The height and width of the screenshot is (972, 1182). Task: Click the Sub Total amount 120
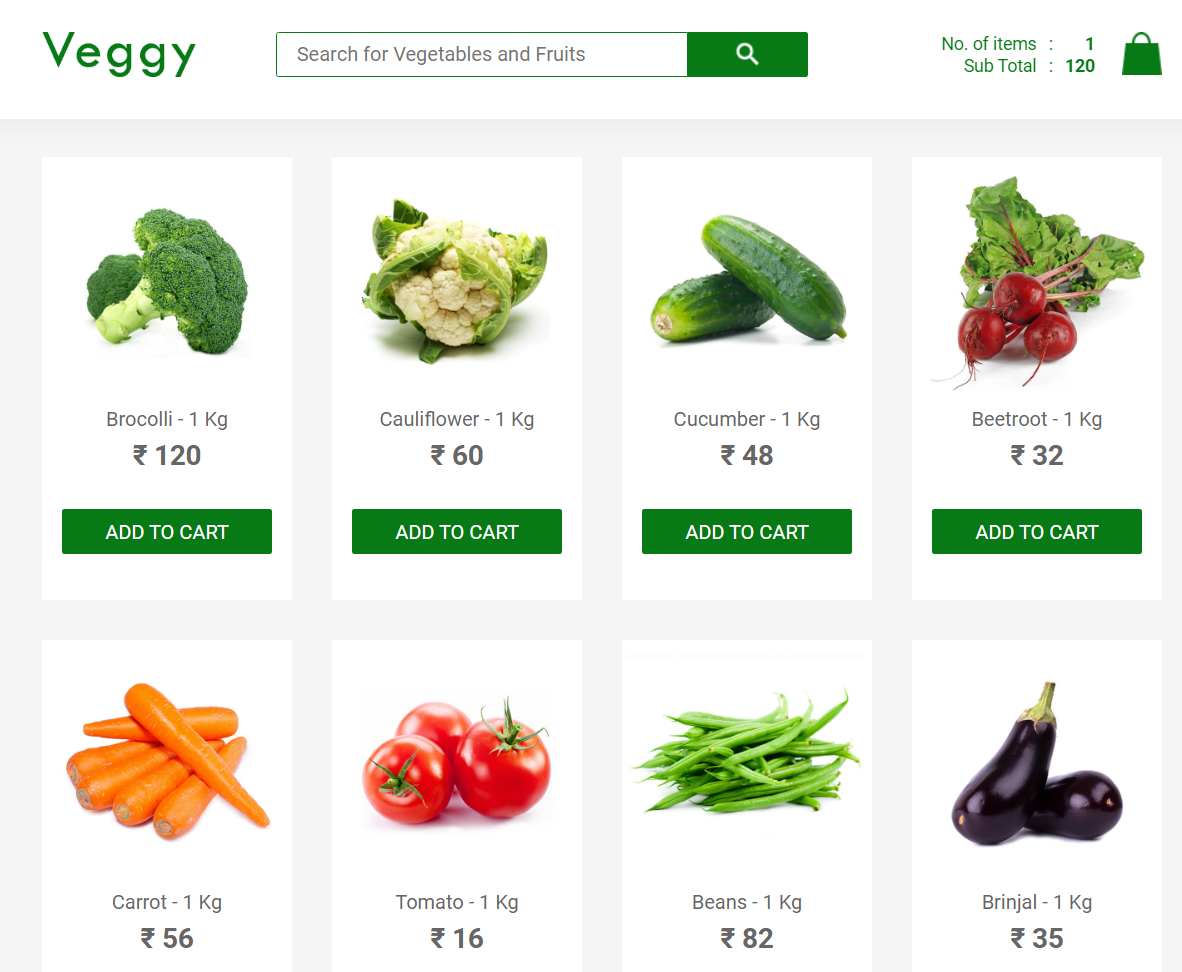[1079, 66]
